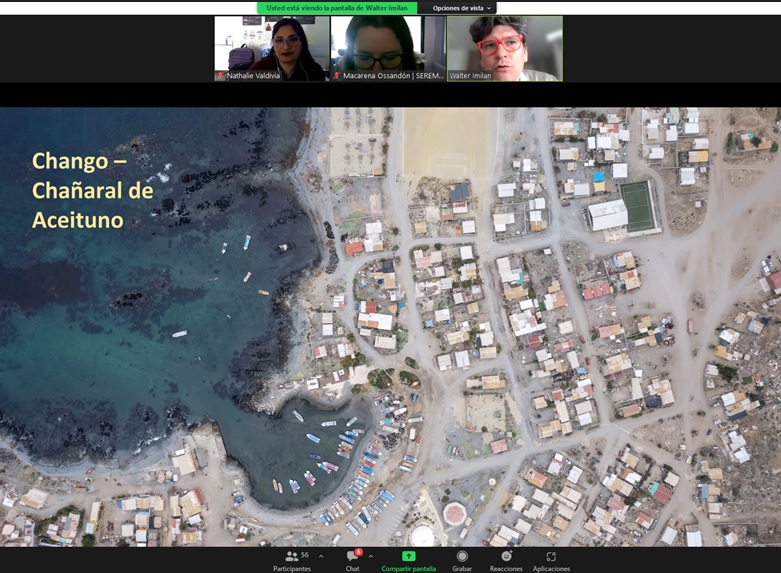Click the Chango – Chañaral de Aceituno title

pyautogui.click(x=92, y=190)
